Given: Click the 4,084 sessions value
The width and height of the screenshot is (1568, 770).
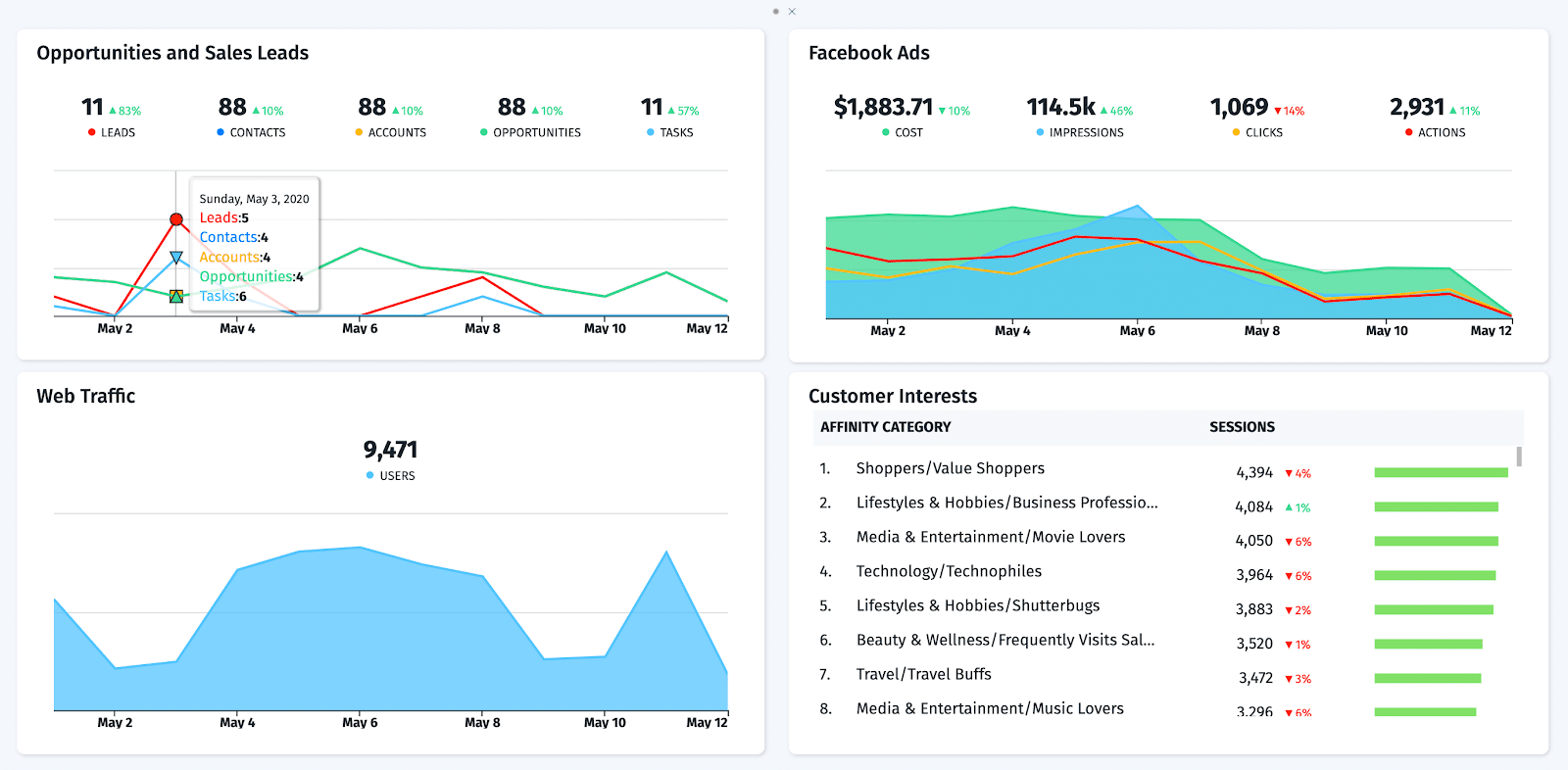Looking at the screenshot, I should coord(1253,507).
